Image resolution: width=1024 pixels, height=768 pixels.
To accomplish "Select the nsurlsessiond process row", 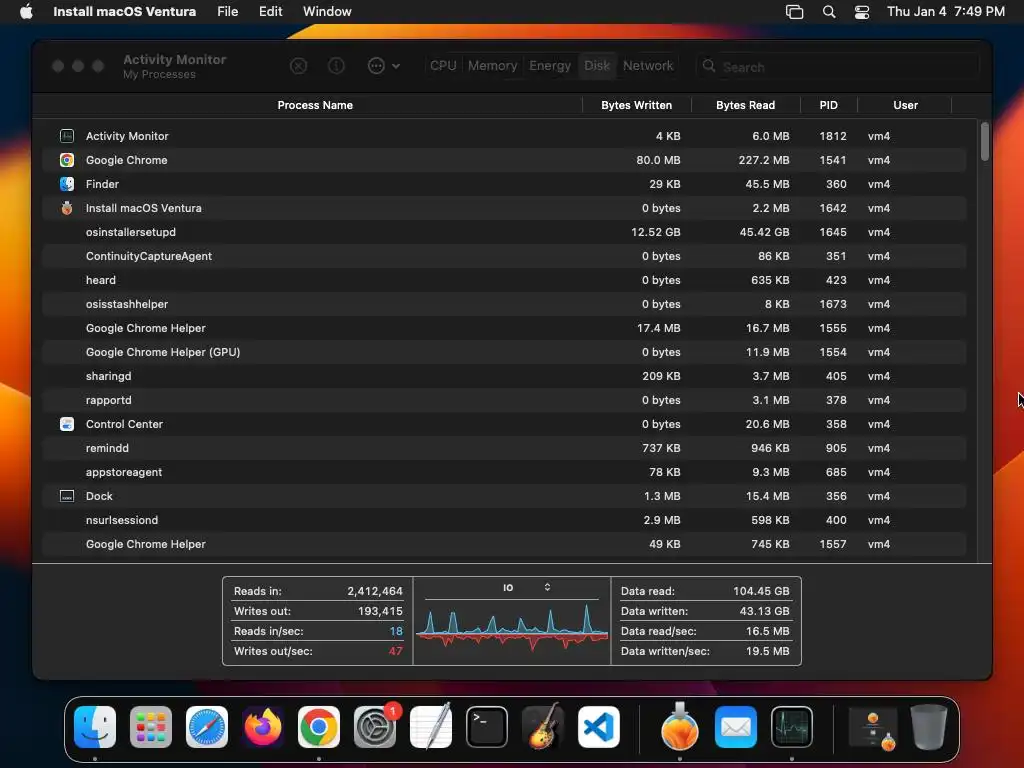I will point(504,520).
